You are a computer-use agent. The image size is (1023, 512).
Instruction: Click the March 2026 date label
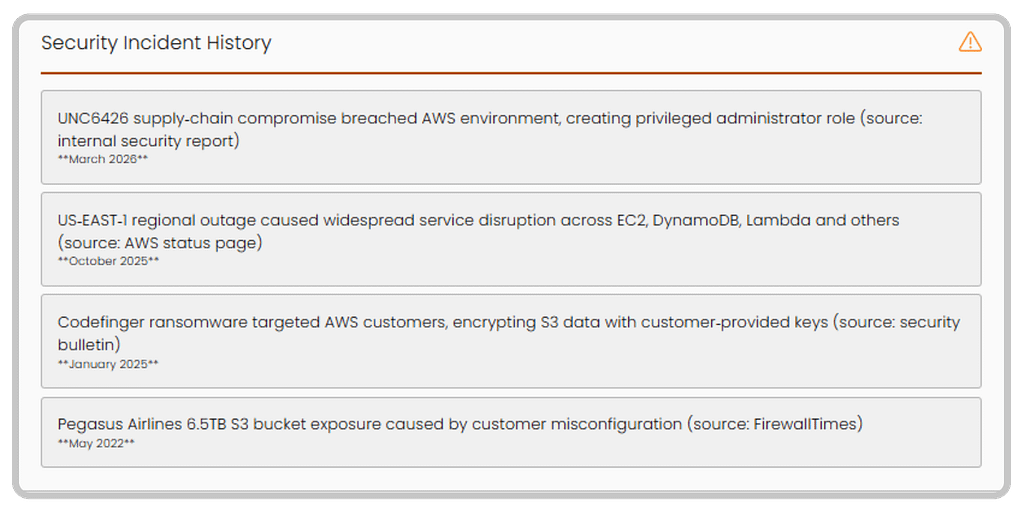pyautogui.click(x=103, y=160)
